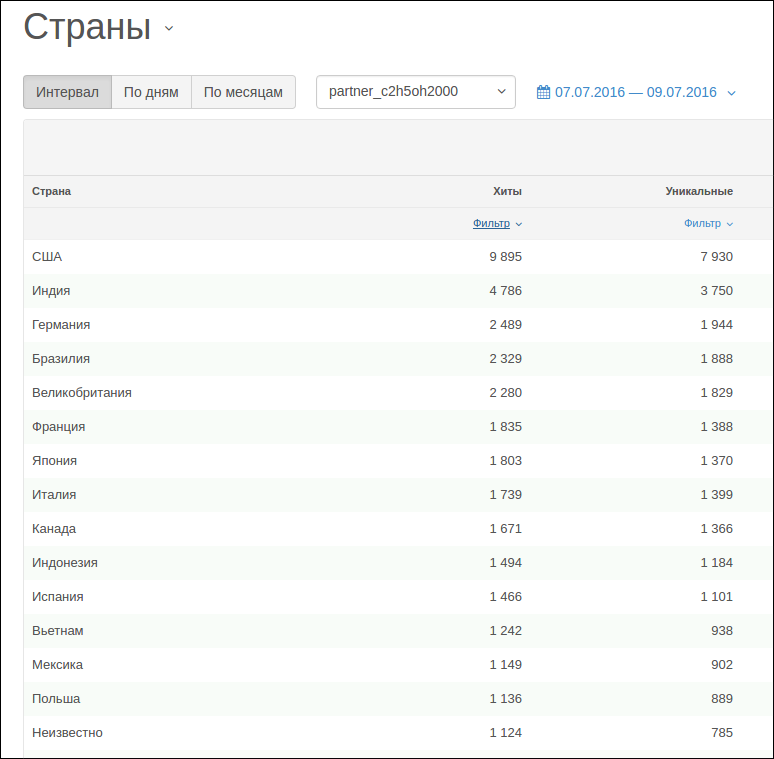The image size is (774, 759).
Task: Select the Испания row name
Action: click(x=57, y=597)
